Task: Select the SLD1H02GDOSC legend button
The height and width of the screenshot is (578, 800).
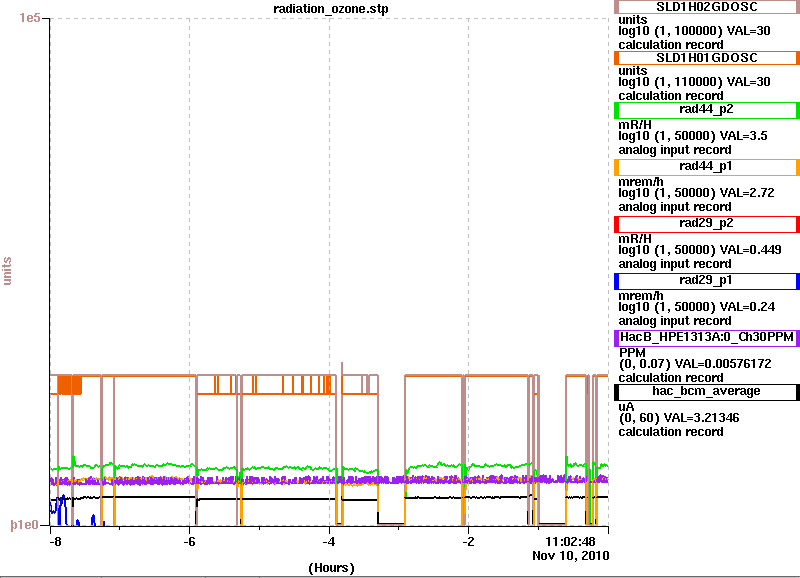Action: tap(707, 7)
